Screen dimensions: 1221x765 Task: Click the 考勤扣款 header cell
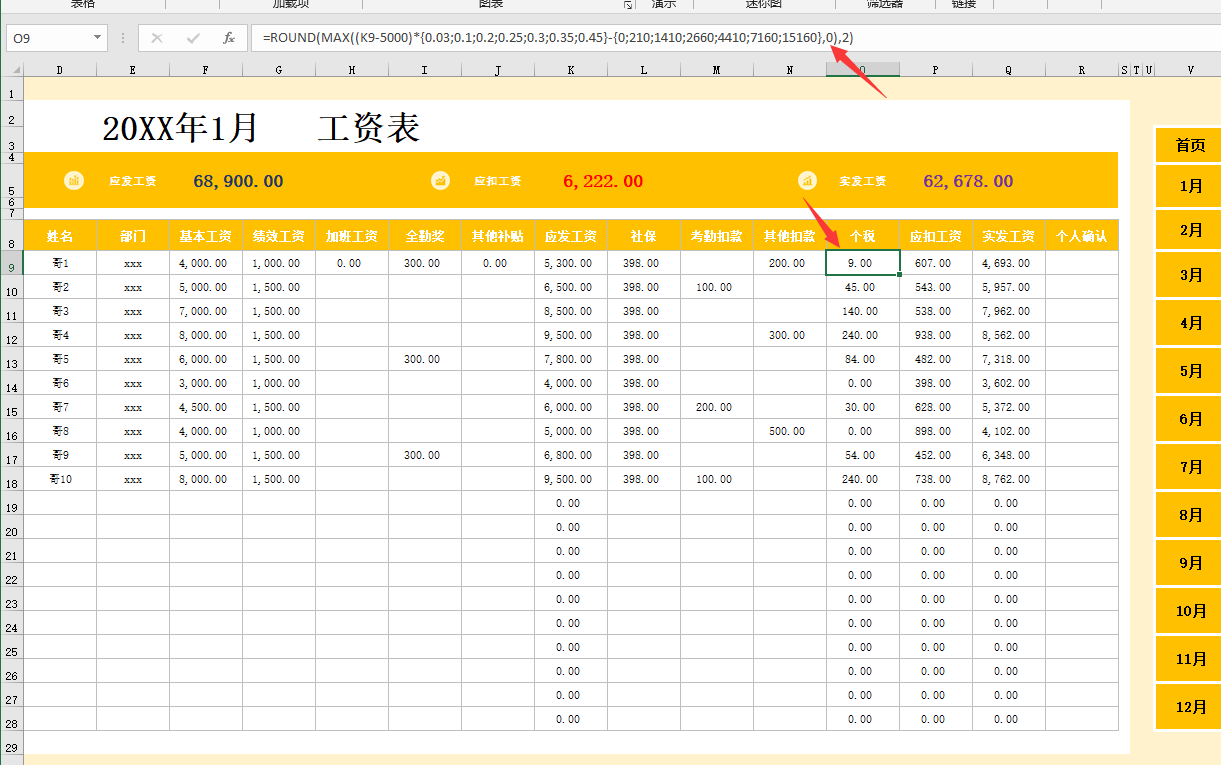pos(717,236)
